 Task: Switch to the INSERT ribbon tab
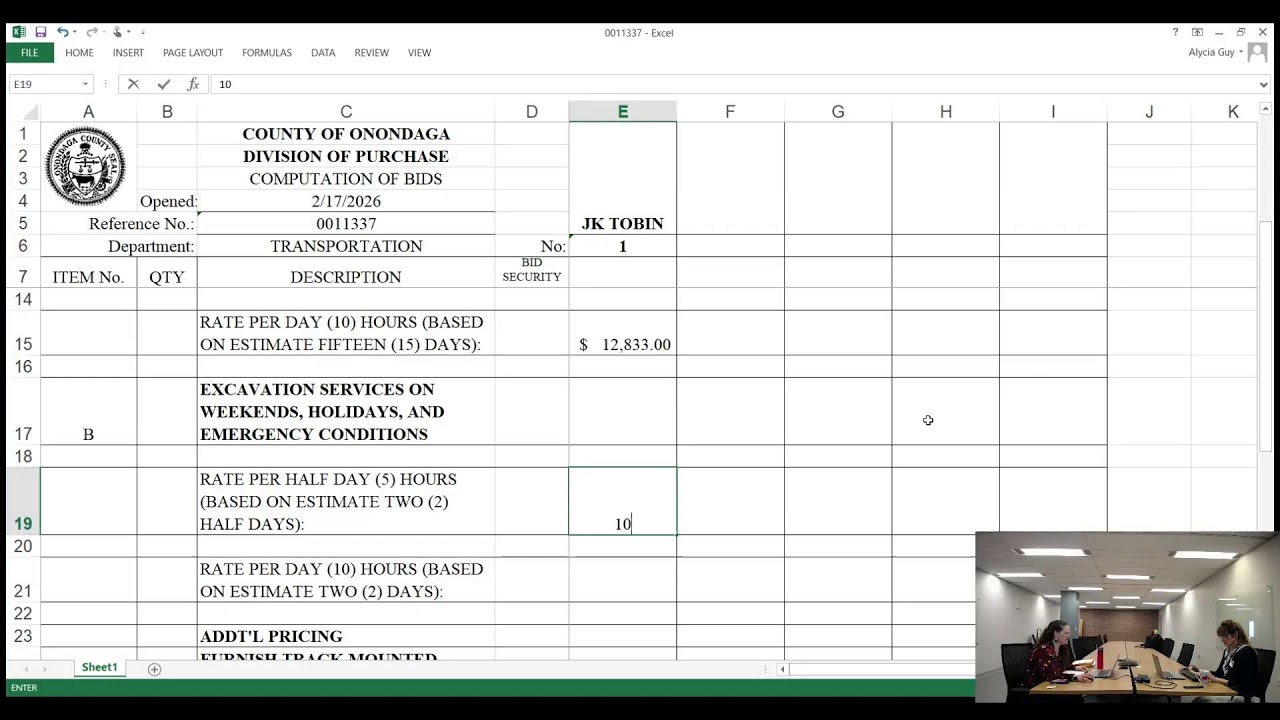click(128, 52)
